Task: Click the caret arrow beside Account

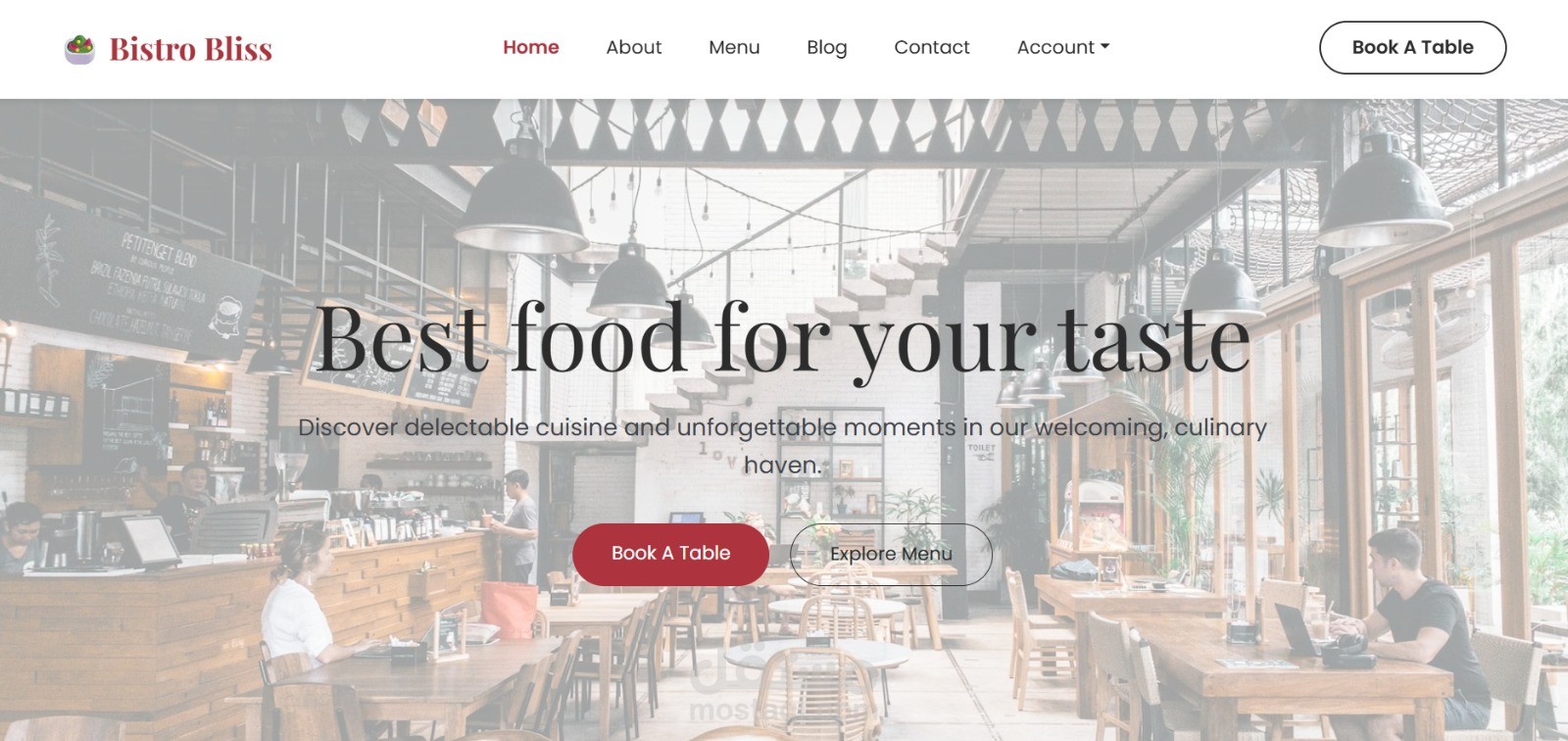Action: pyautogui.click(x=1105, y=46)
